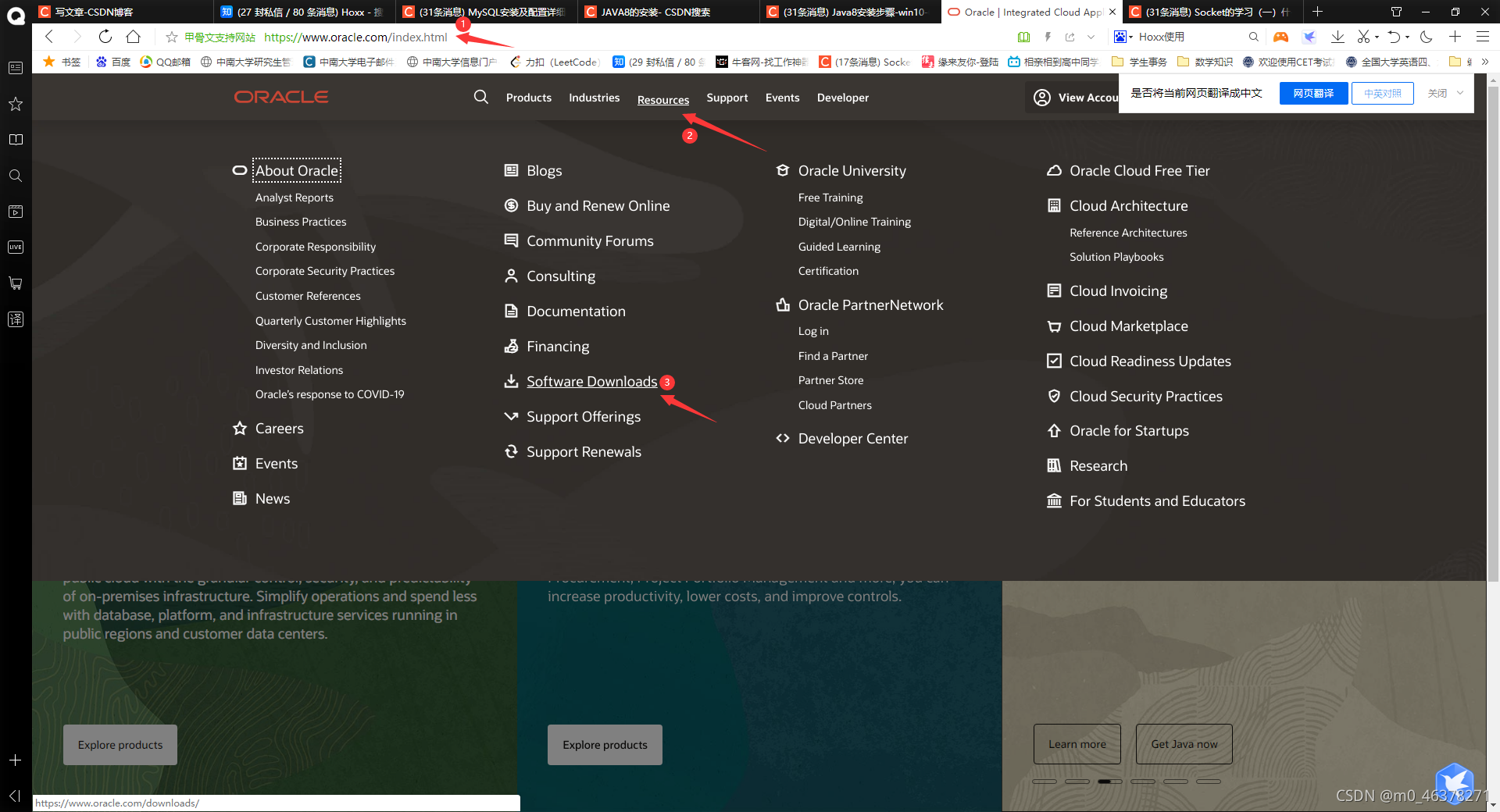1500x812 pixels.
Task: Click the undo arrow toolbar icon
Action: tap(1394, 37)
